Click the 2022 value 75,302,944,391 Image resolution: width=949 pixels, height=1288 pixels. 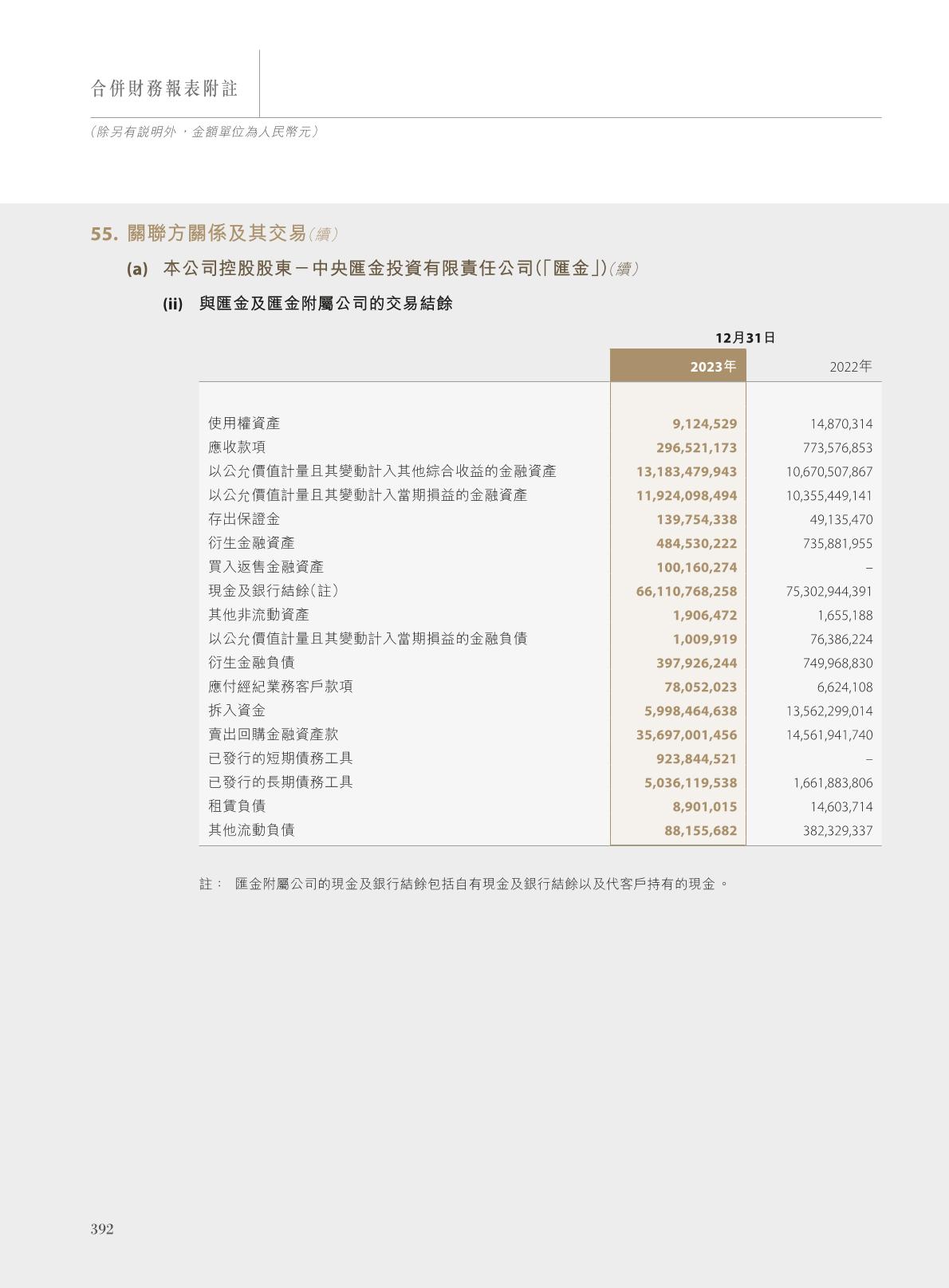(829, 592)
